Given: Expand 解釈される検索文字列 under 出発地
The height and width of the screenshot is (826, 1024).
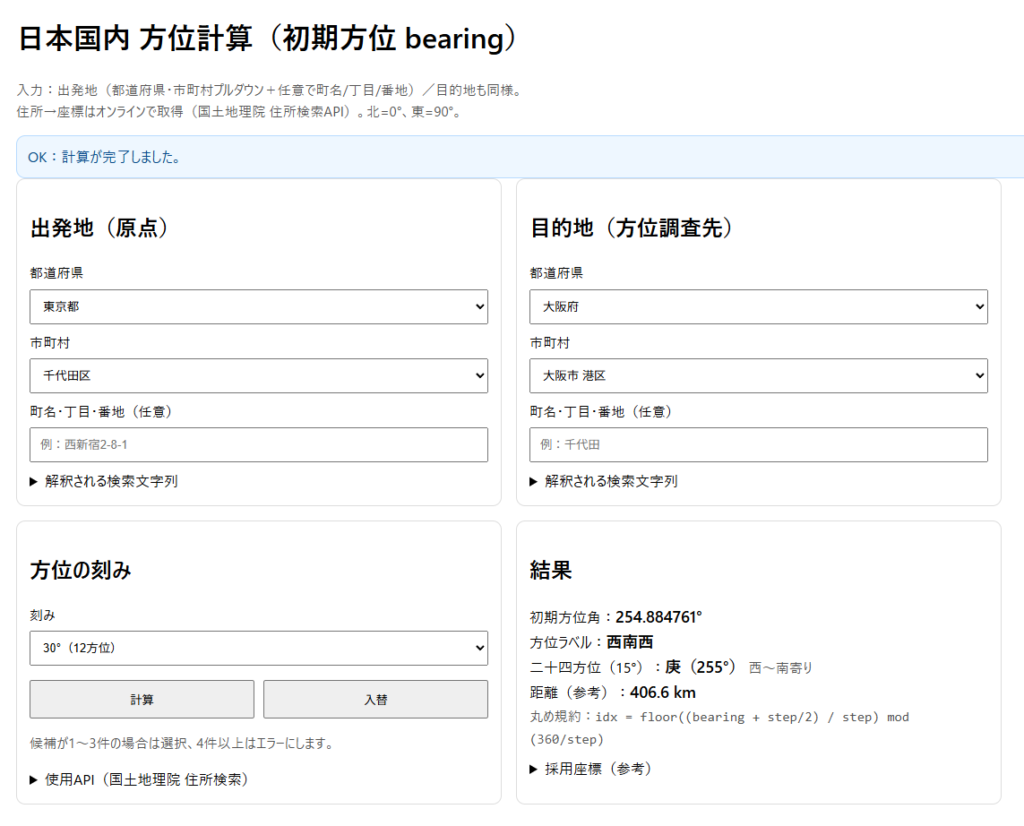Looking at the screenshot, I should coord(110,481).
